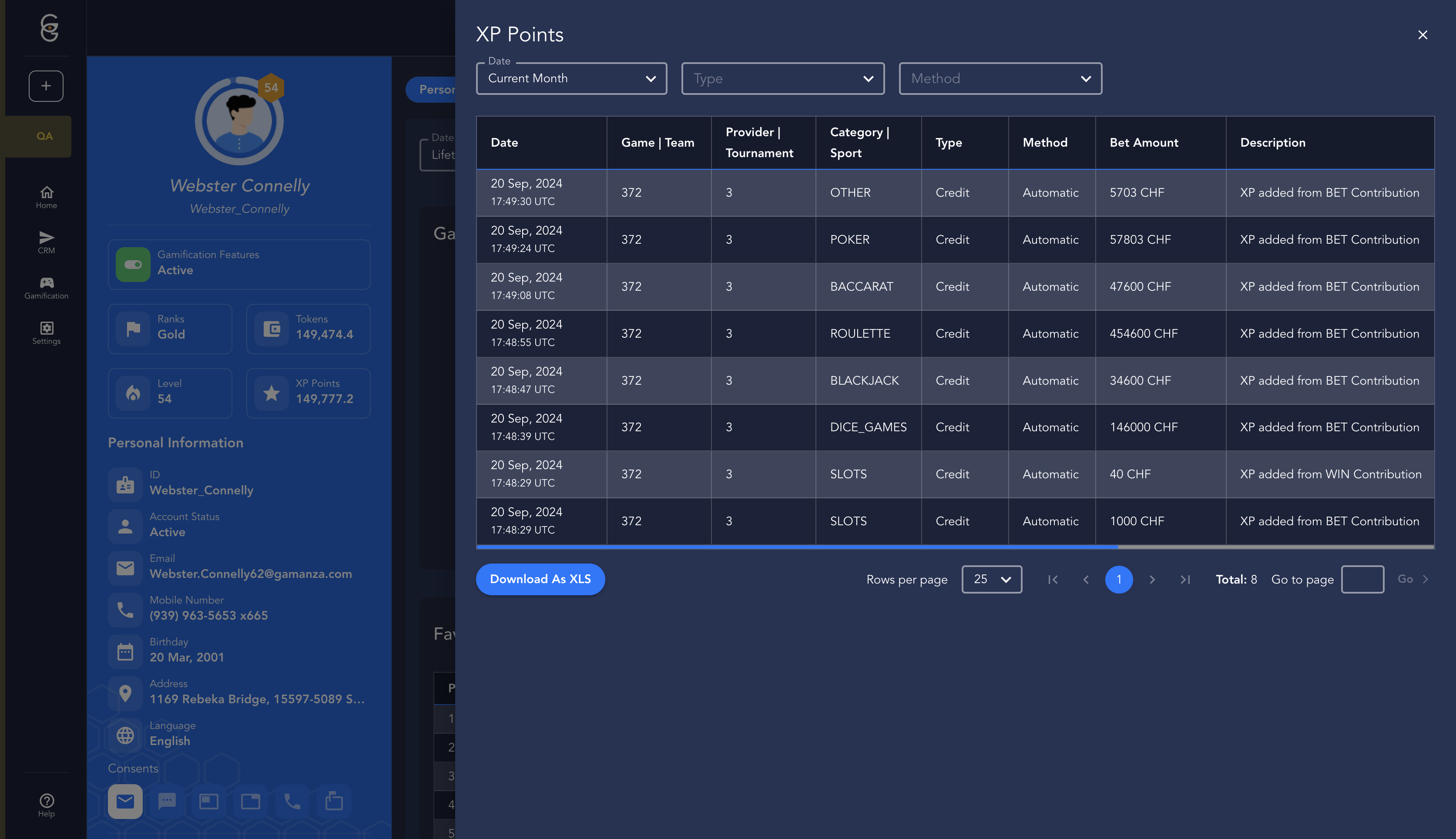Open the Type filter dropdown
The image size is (1456, 839).
pos(782,78)
